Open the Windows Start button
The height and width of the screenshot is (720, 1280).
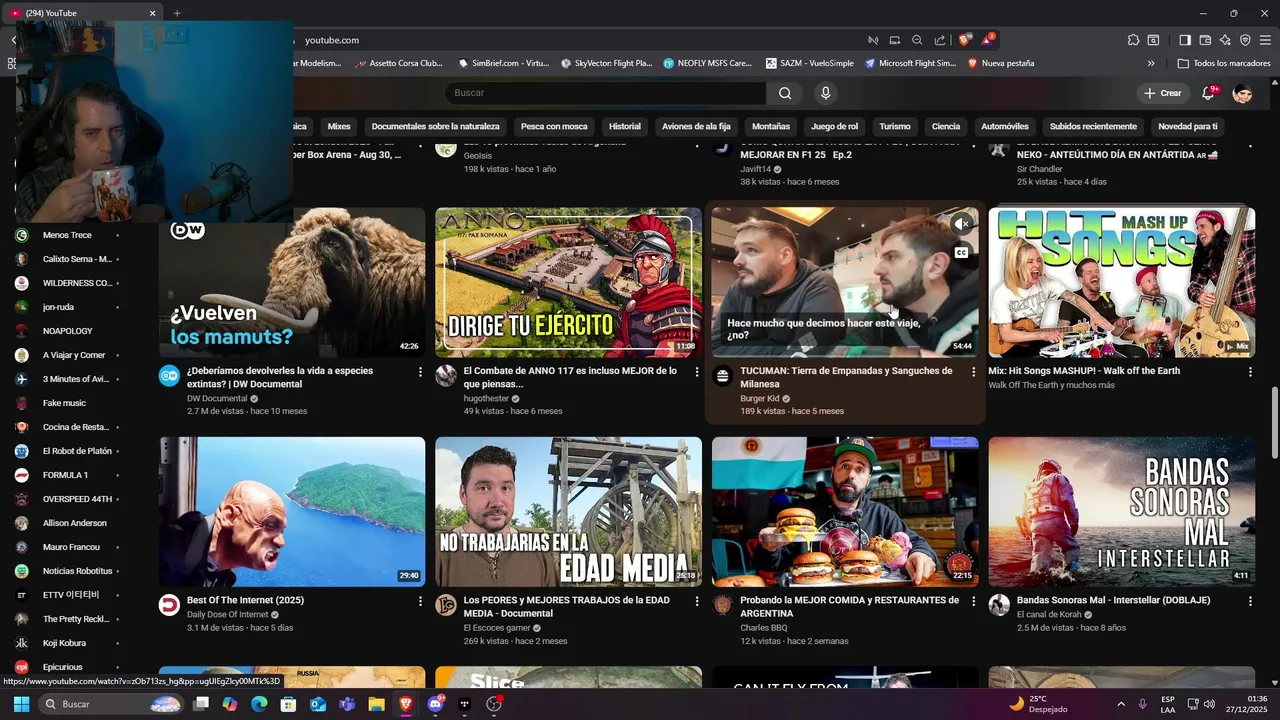click(x=21, y=704)
